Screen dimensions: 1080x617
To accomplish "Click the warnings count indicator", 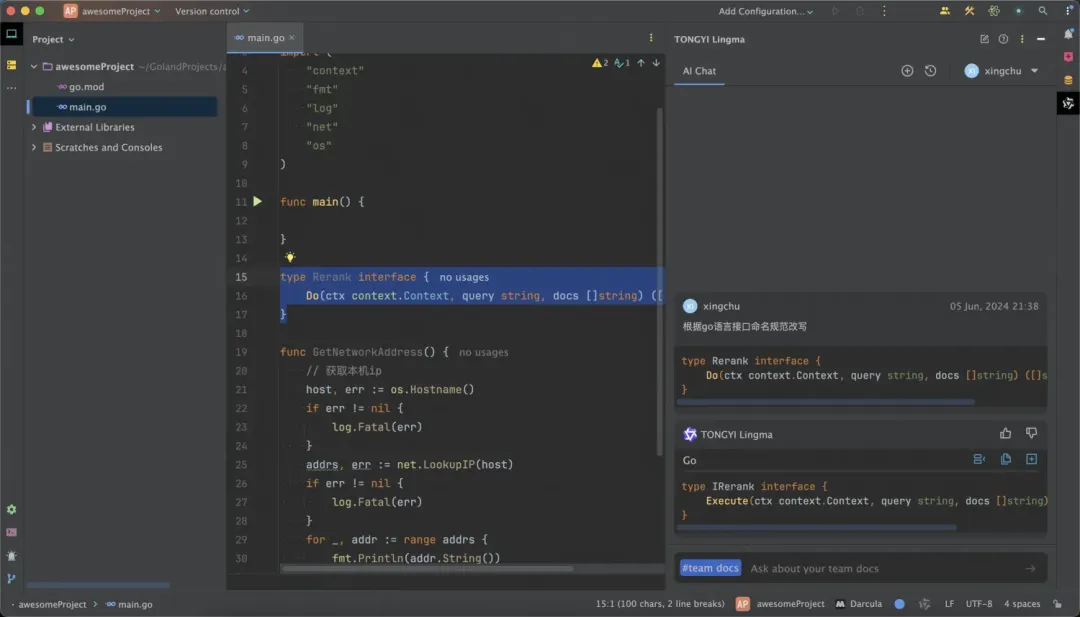I will pos(600,63).
